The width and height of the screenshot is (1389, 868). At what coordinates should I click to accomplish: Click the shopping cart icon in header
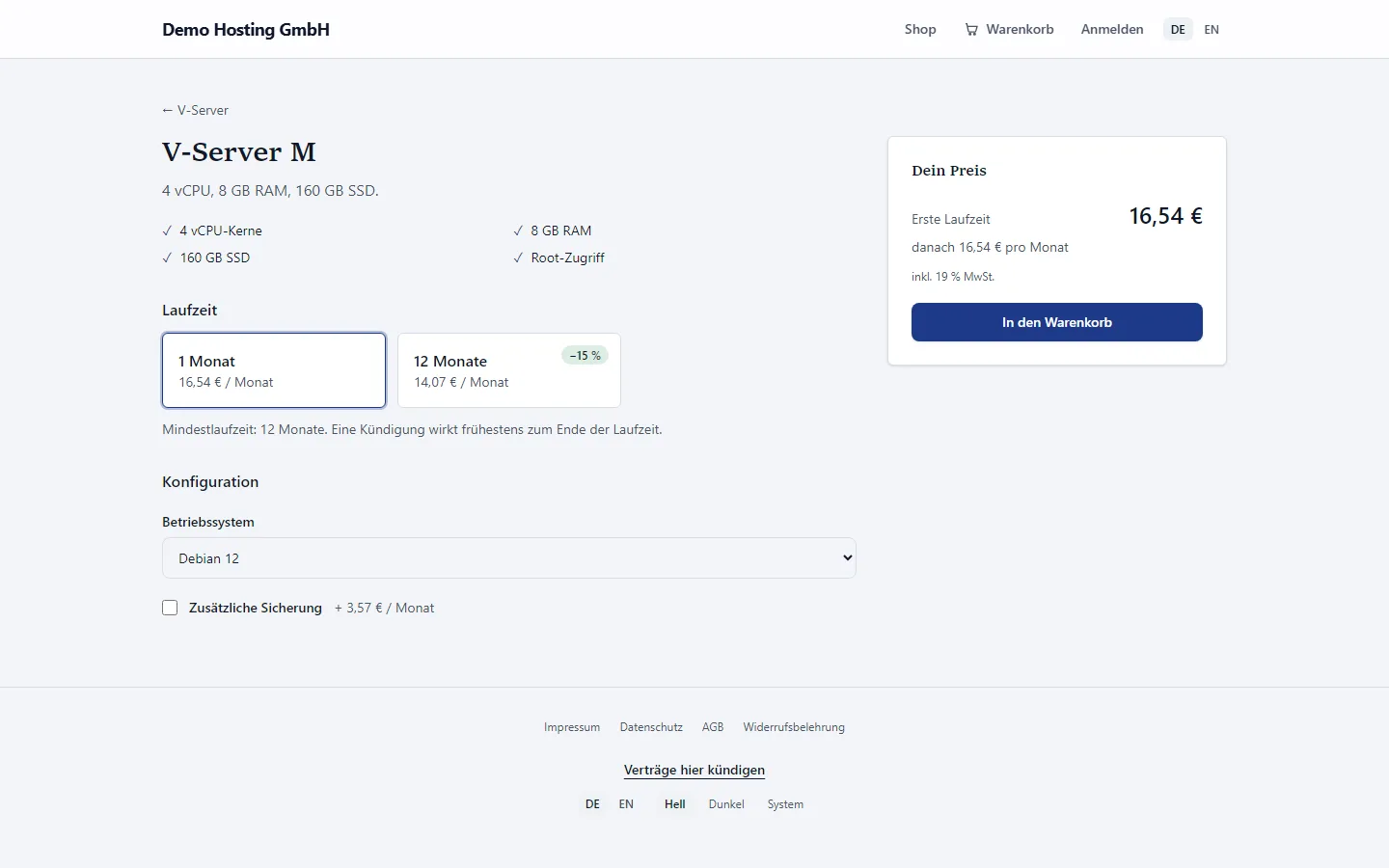[971, 30]
